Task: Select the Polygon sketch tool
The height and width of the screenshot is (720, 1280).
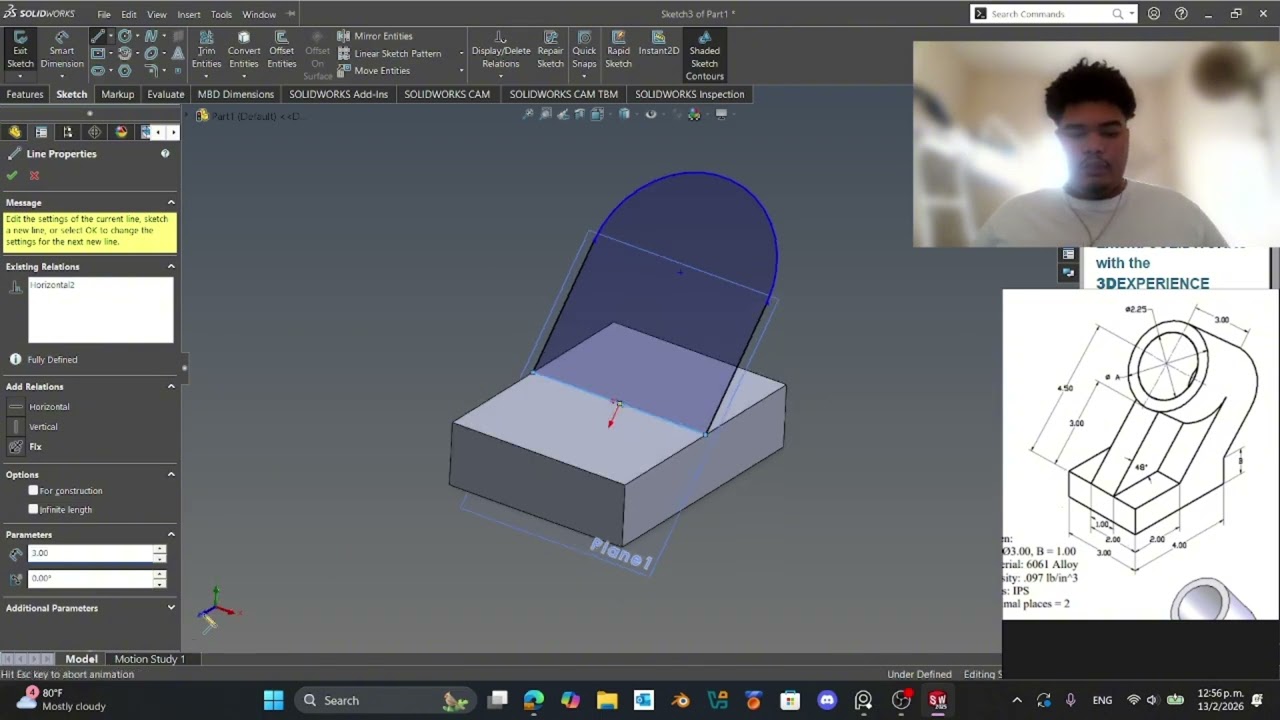Action: (125, 71)
